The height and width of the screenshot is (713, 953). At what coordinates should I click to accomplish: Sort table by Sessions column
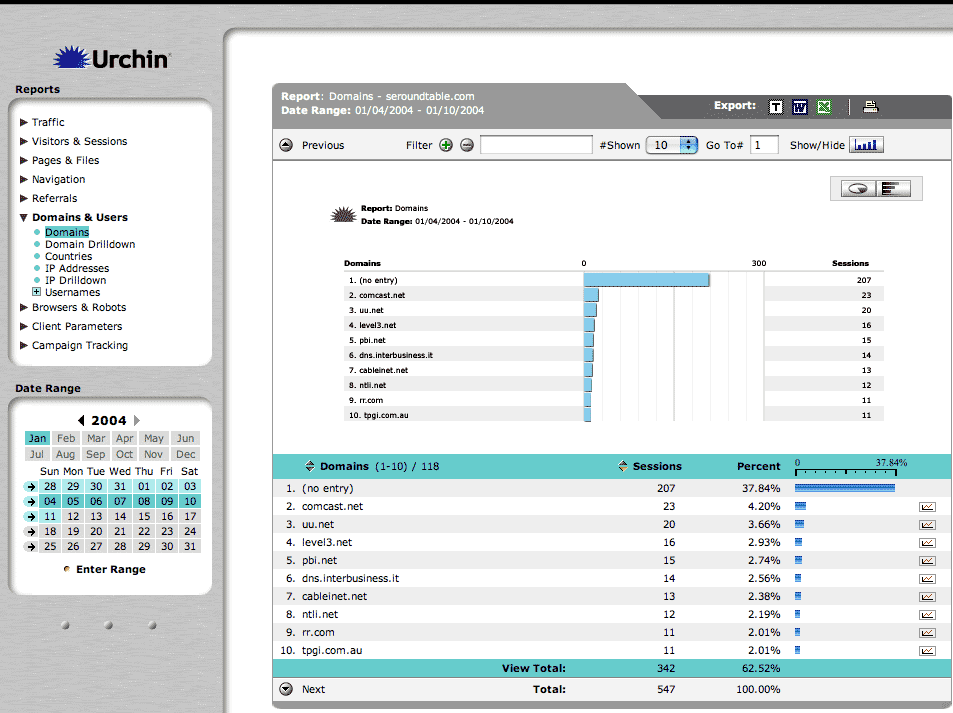[x=623, y=466]
